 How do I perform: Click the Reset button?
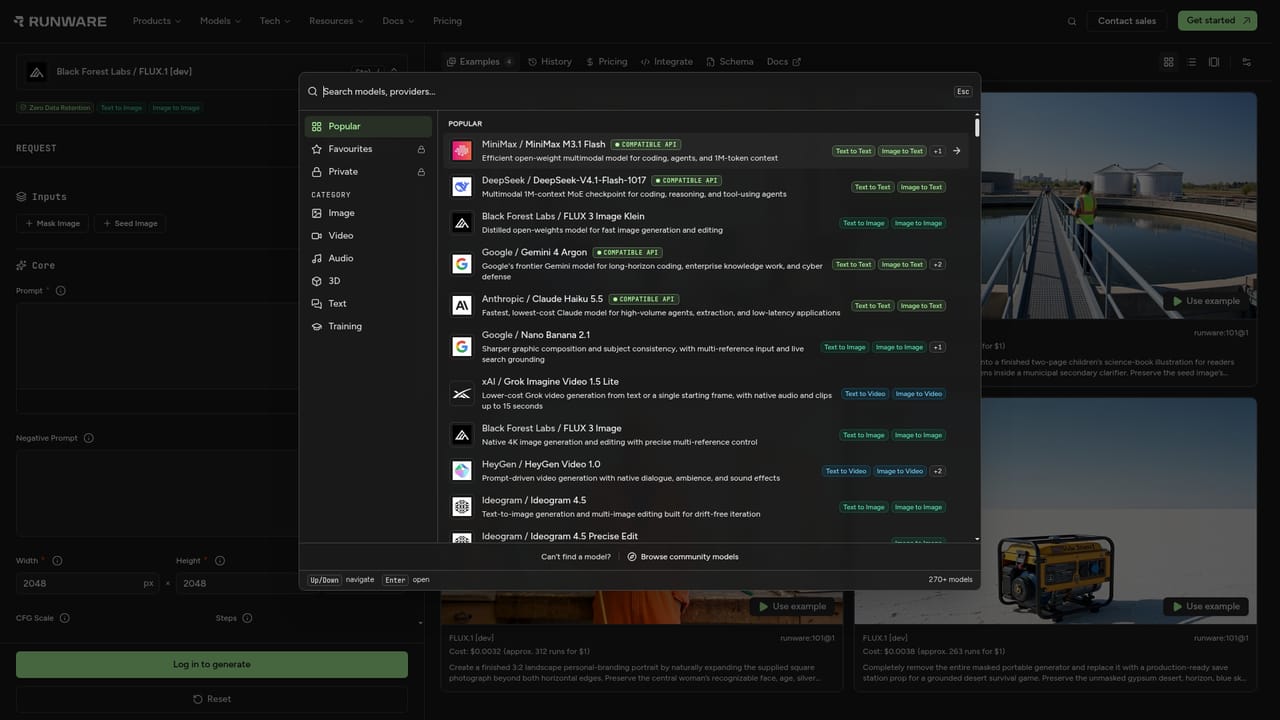pyautogui.click(x=212, y=699)
